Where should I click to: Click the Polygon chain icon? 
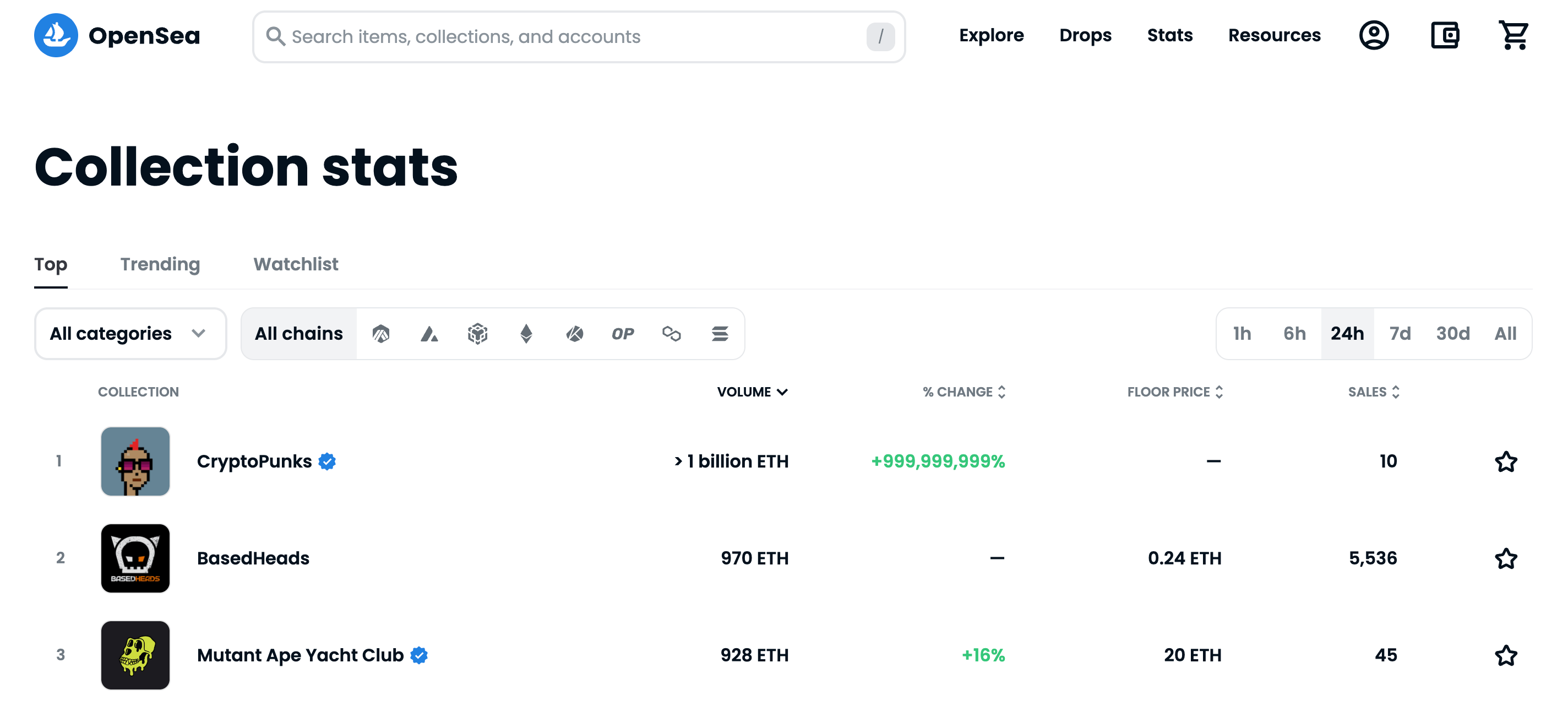(669, 333)
